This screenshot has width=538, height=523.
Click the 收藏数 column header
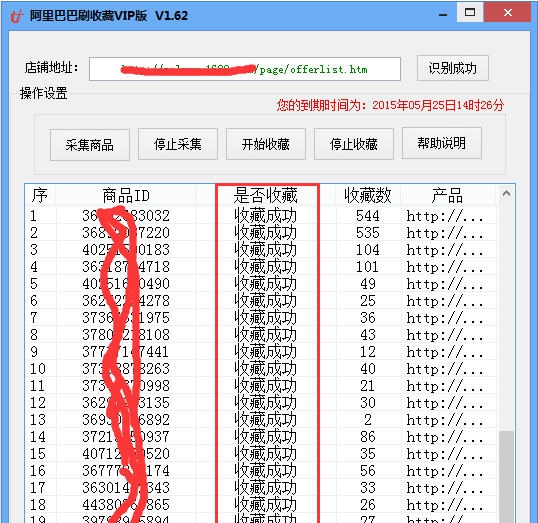367,196
